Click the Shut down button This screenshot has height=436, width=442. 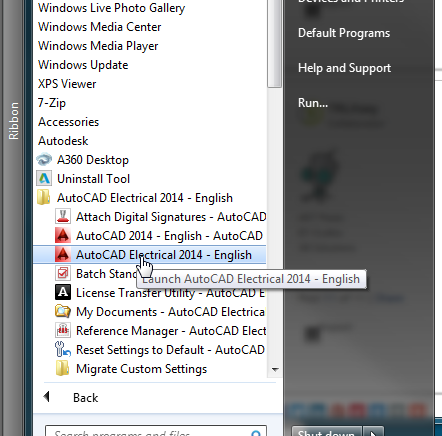(x=327, y=431)
